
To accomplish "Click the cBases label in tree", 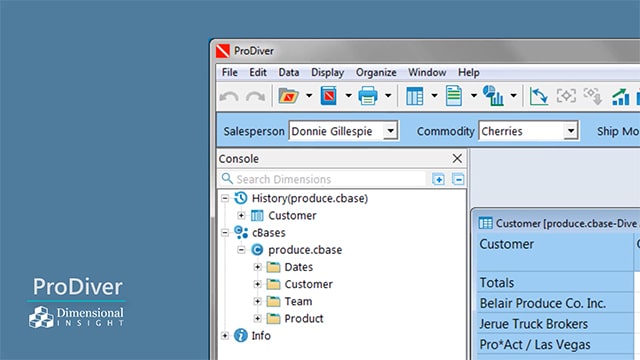I will point(269,233).
